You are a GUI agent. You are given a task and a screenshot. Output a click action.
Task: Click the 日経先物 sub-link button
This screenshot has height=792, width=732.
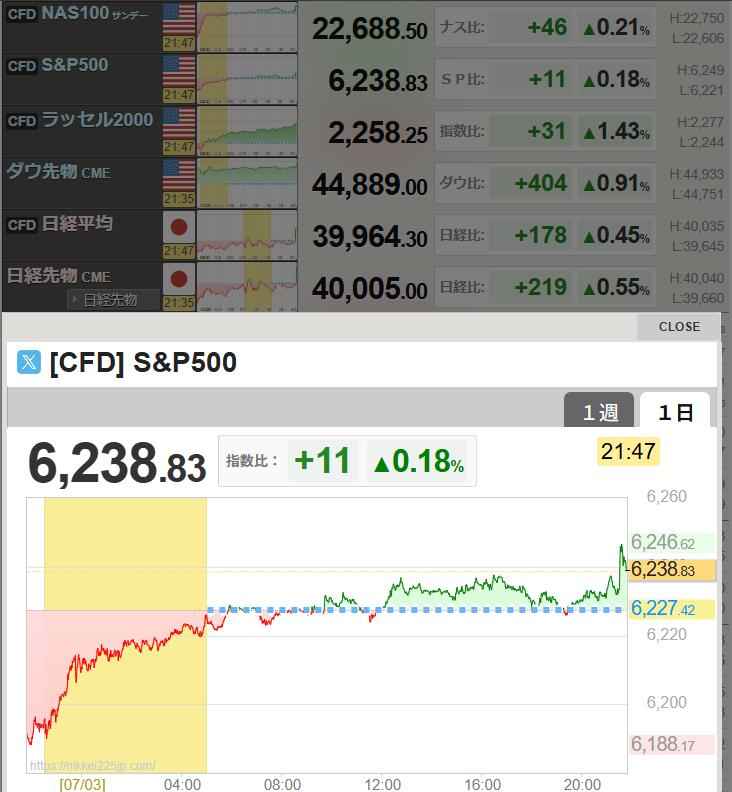click(x=114, y=300)
